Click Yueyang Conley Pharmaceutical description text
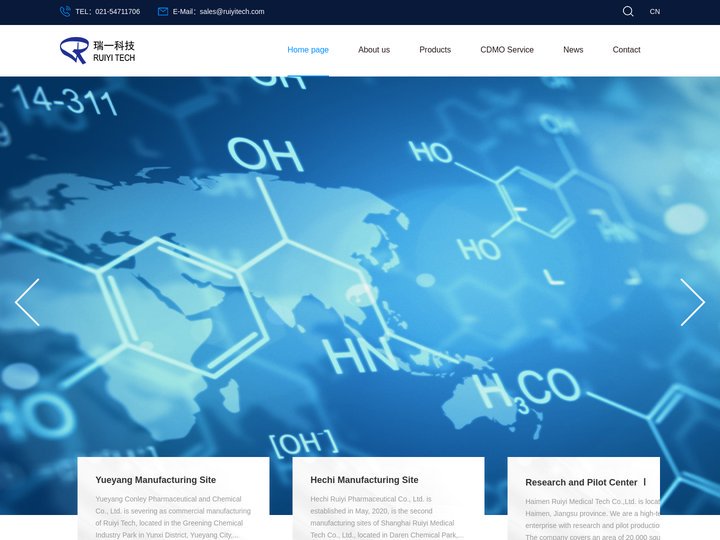The height and width of the screenshot is (540, 720). pos(173,517)
